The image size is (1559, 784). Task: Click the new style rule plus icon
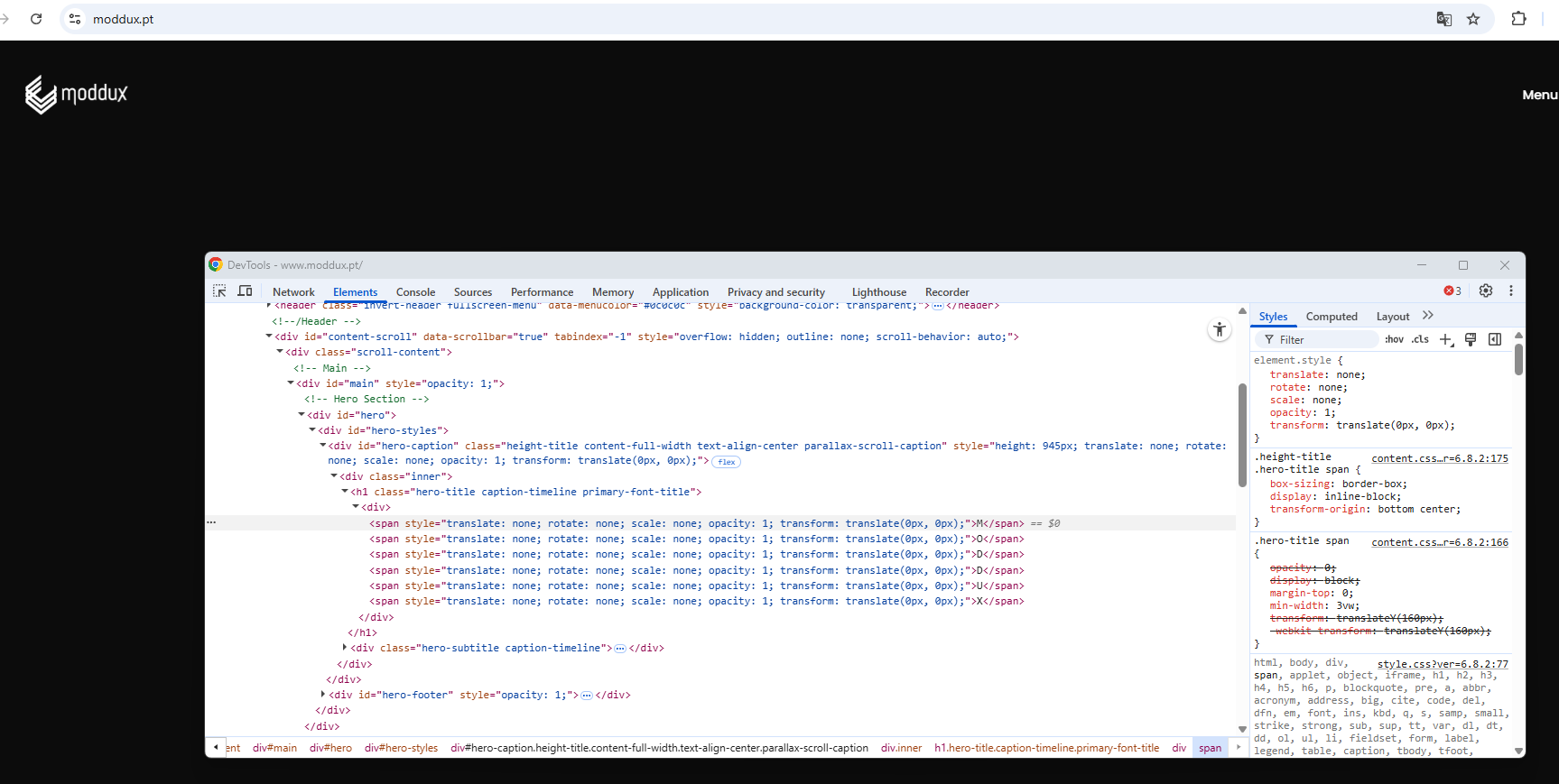pyautogui.click(x=1446, y=339)
